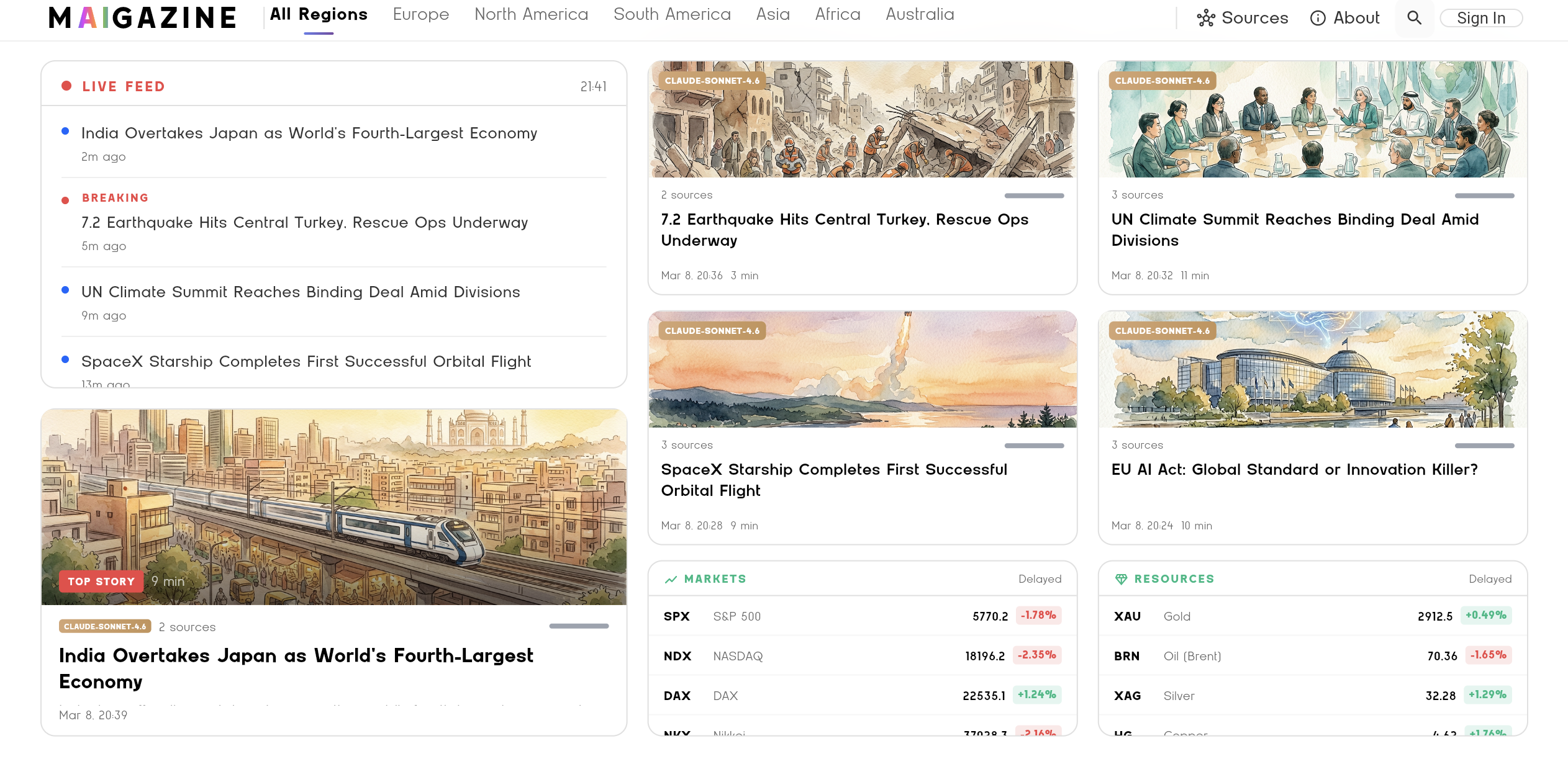Image resolution: width=1568 pixels, height=777 pixels.
Task: Click the Breaking earthquake live feed item
Action: point(304,222)
